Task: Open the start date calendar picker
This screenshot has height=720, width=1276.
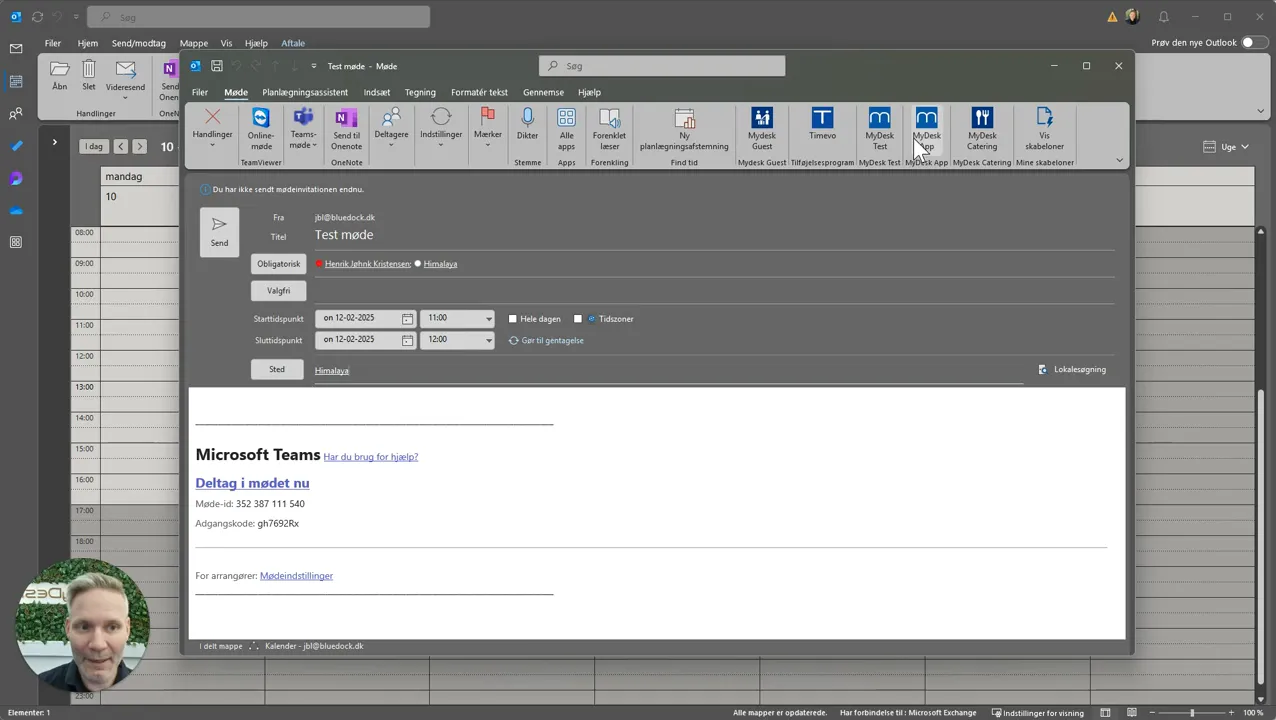Action: [x=407, y=318]
